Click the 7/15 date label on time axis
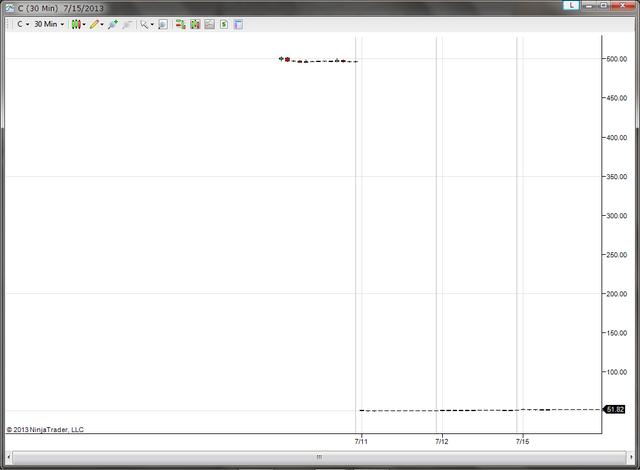640x470 pixels. (x=522, y=441)
